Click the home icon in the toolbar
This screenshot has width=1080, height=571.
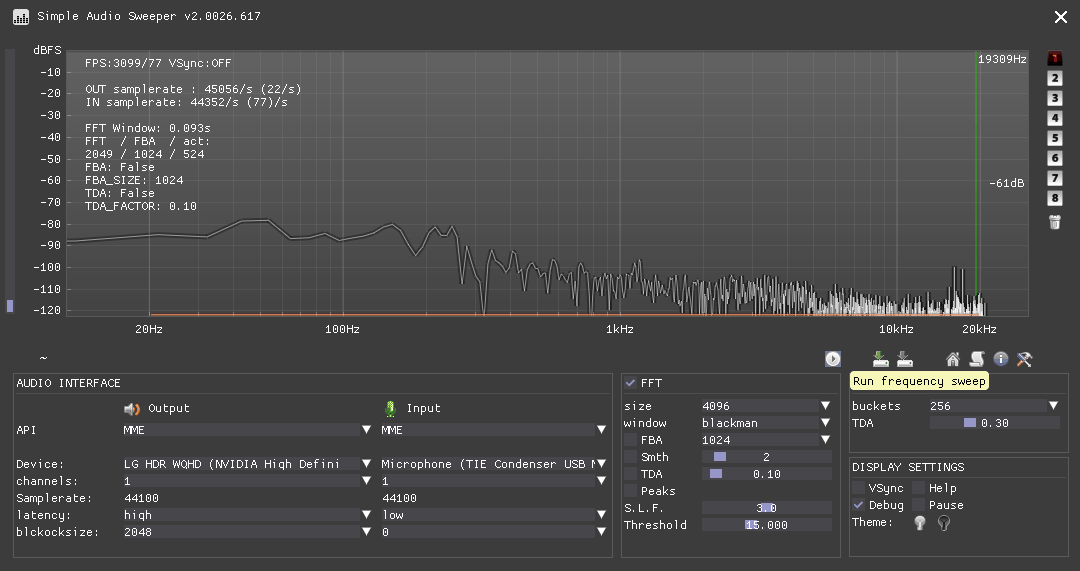pyautogui.click(x=953, y=359)
